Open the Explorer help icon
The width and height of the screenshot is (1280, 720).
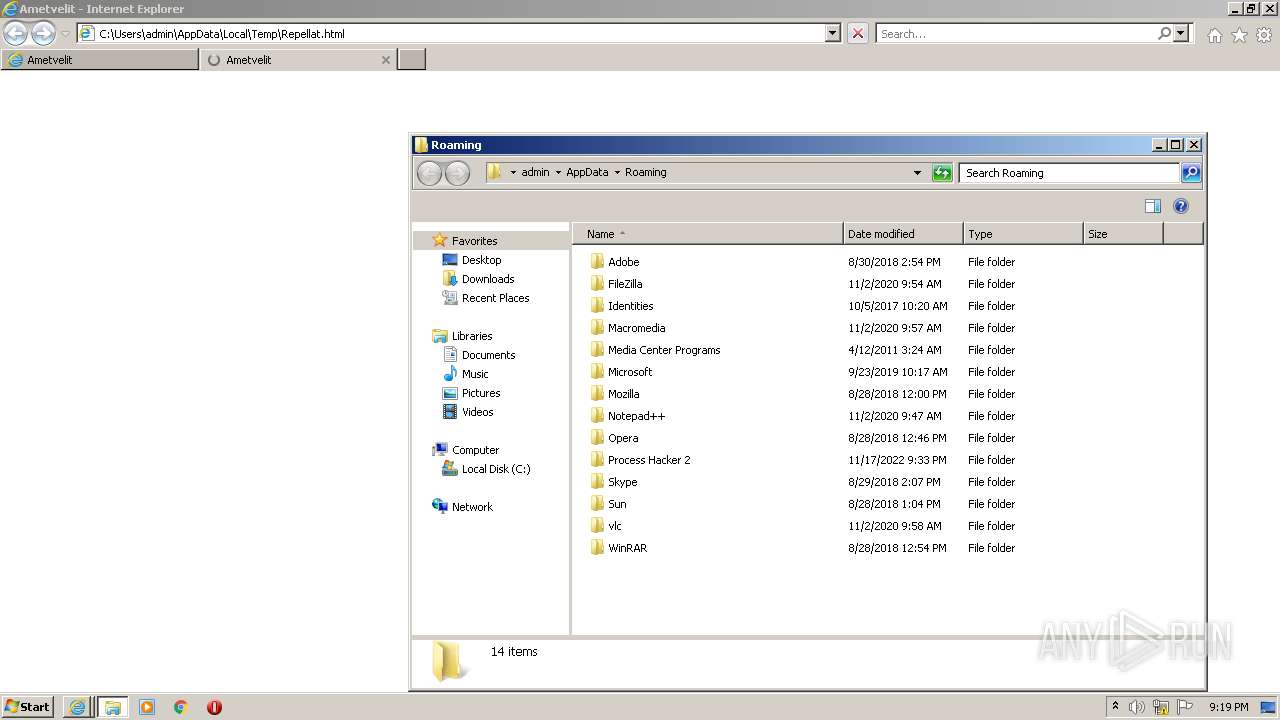1181,206
